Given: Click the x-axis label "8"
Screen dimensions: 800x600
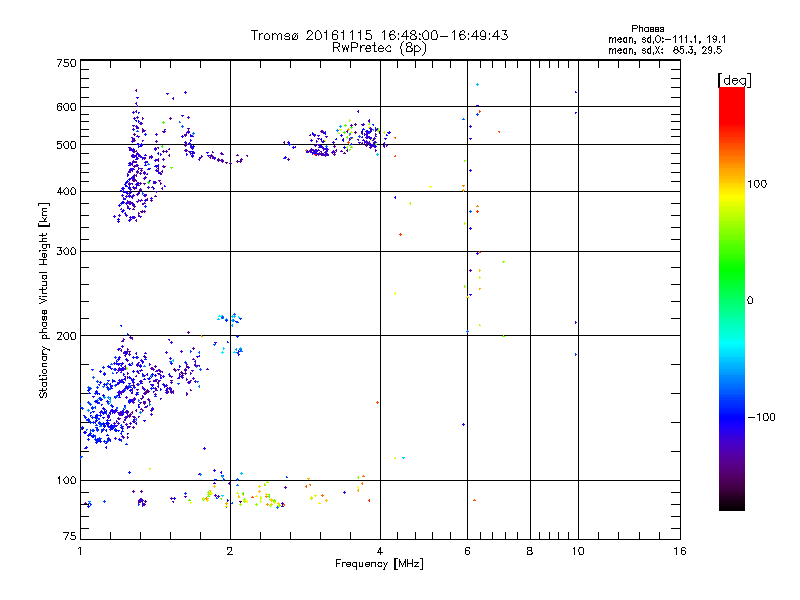Looking at the screenshot, I should 530,551.
